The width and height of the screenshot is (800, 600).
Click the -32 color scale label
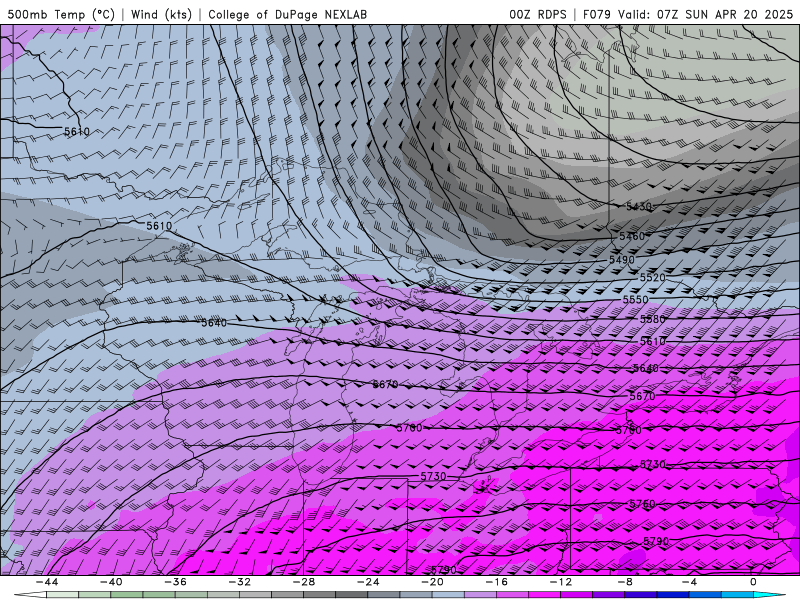(239, 582)
